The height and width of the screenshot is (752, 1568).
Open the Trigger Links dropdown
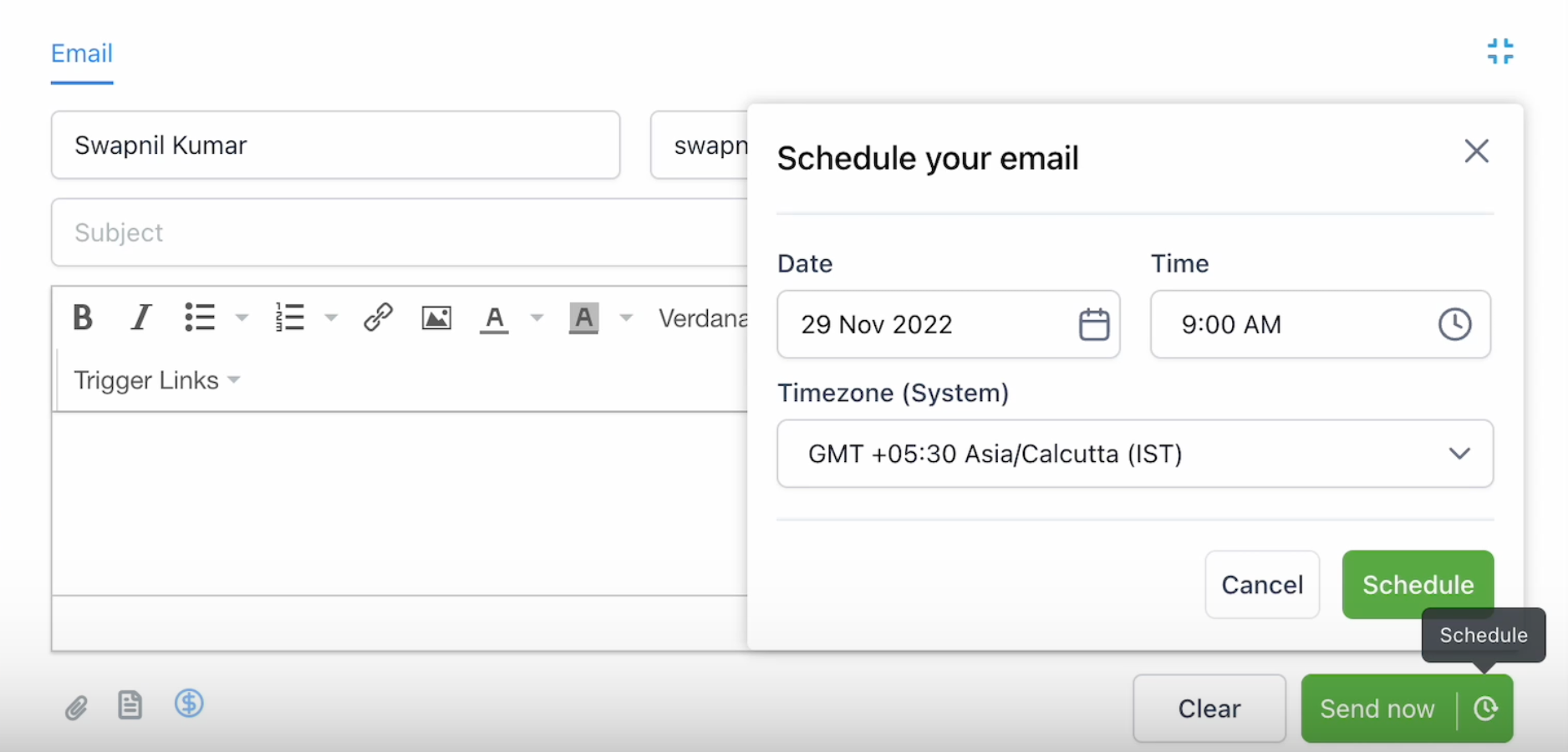tap(156, 380)
